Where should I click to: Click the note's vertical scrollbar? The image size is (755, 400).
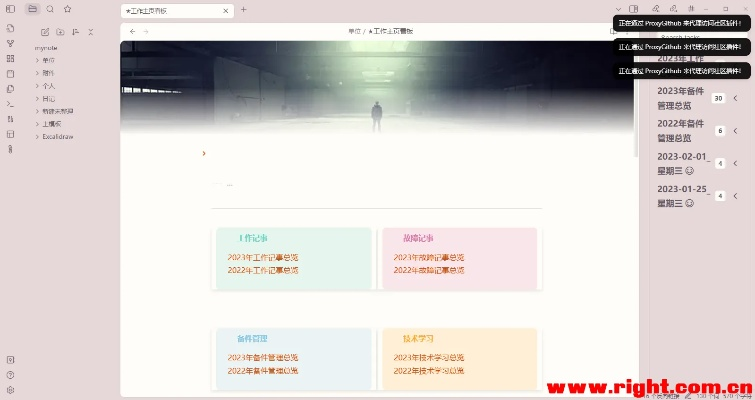click(636, 99)
